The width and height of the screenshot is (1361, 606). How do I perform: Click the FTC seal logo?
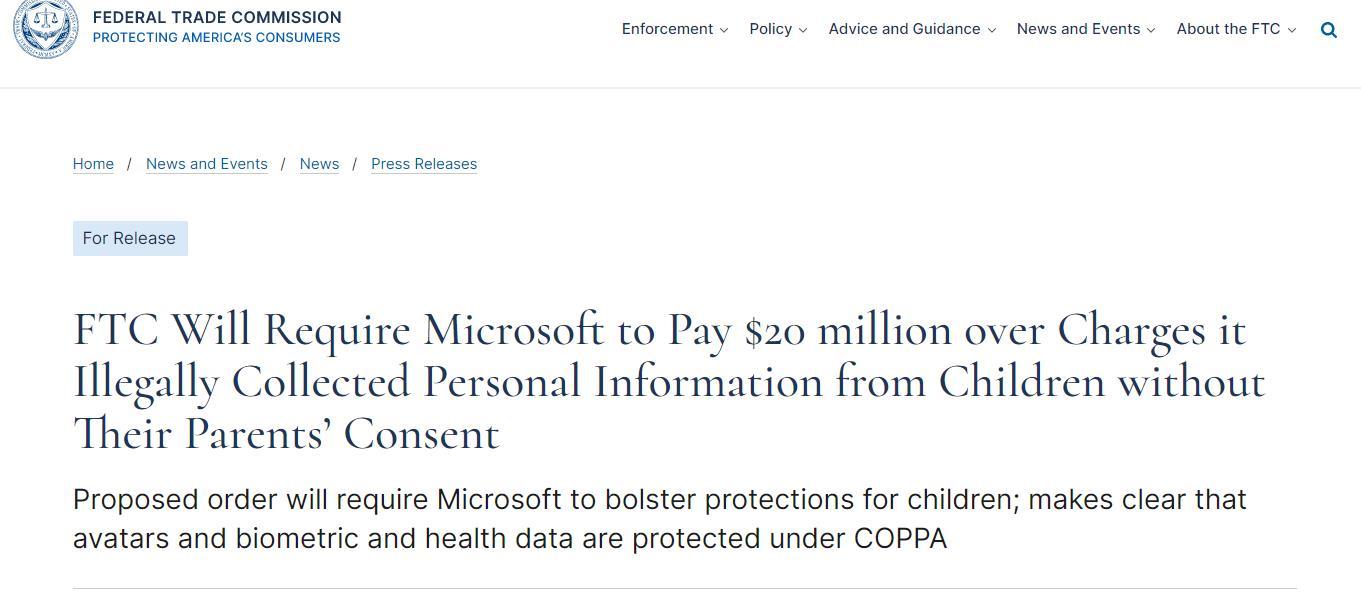coord(45,27)
